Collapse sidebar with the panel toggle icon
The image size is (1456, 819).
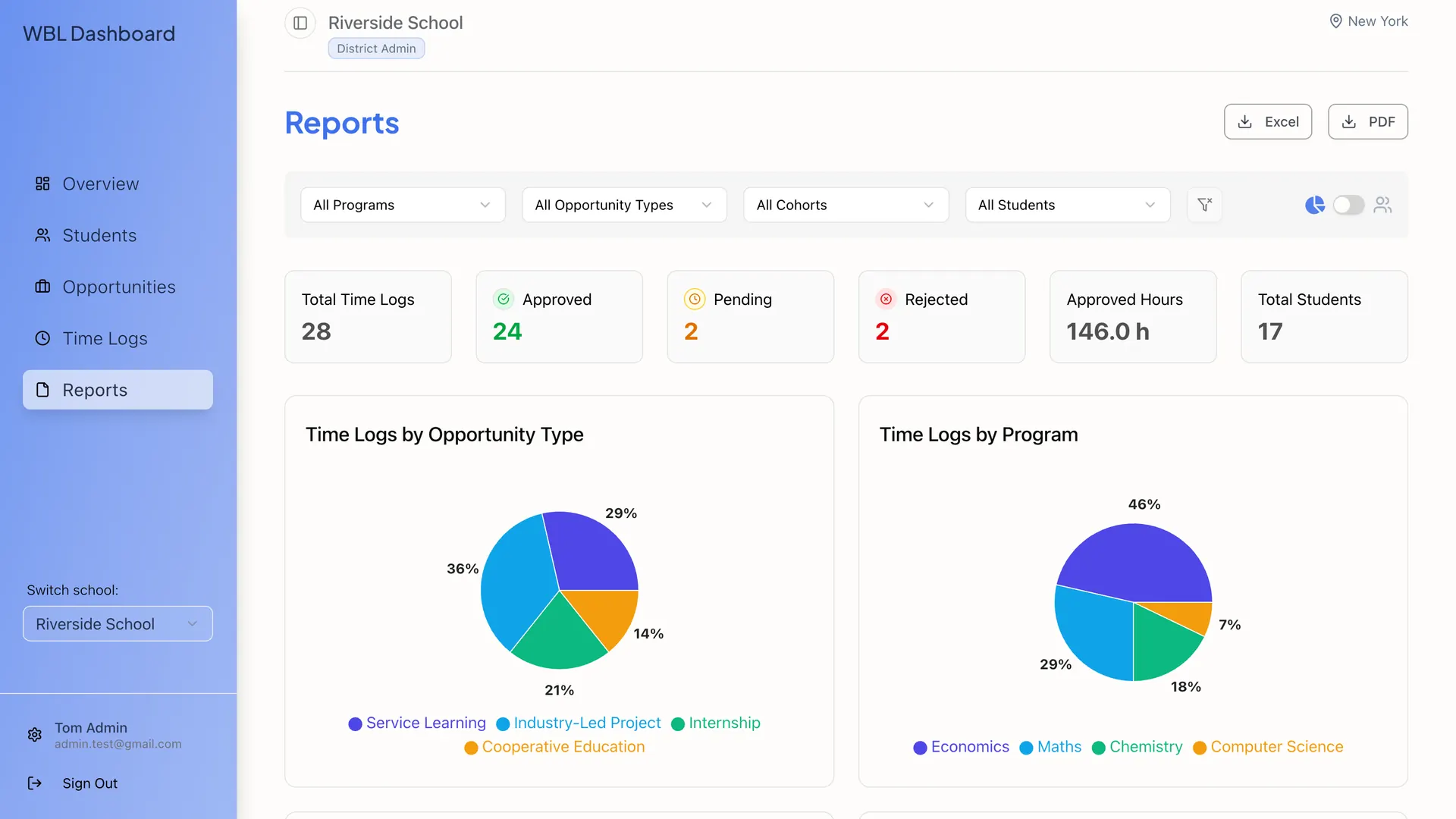point(300,23)
